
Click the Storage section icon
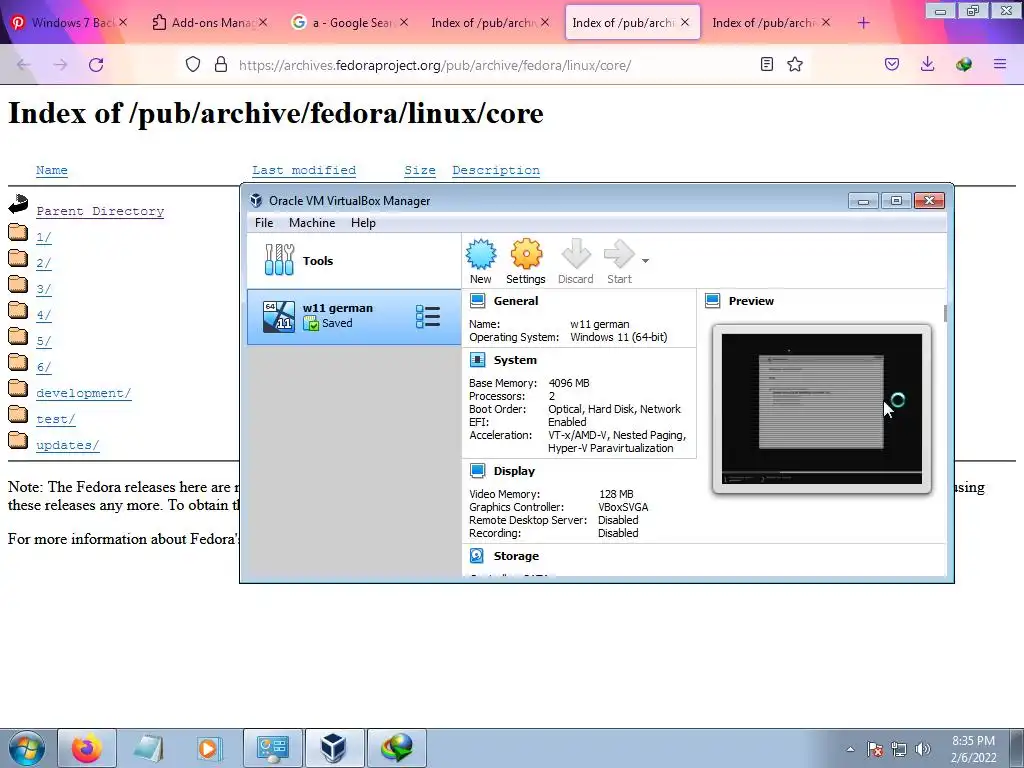tap(477, 556)
